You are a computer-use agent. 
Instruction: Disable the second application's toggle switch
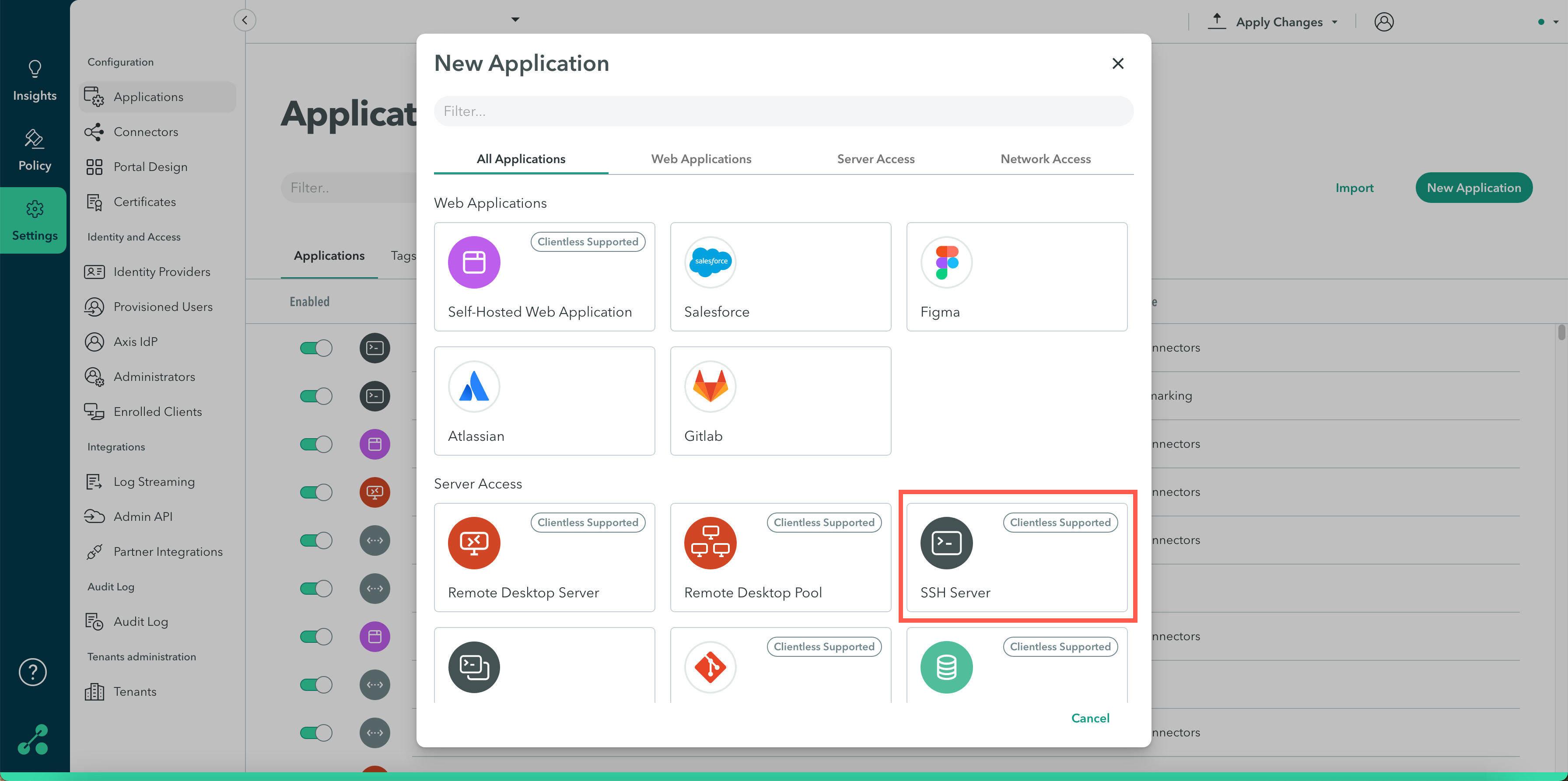[316, 396]
